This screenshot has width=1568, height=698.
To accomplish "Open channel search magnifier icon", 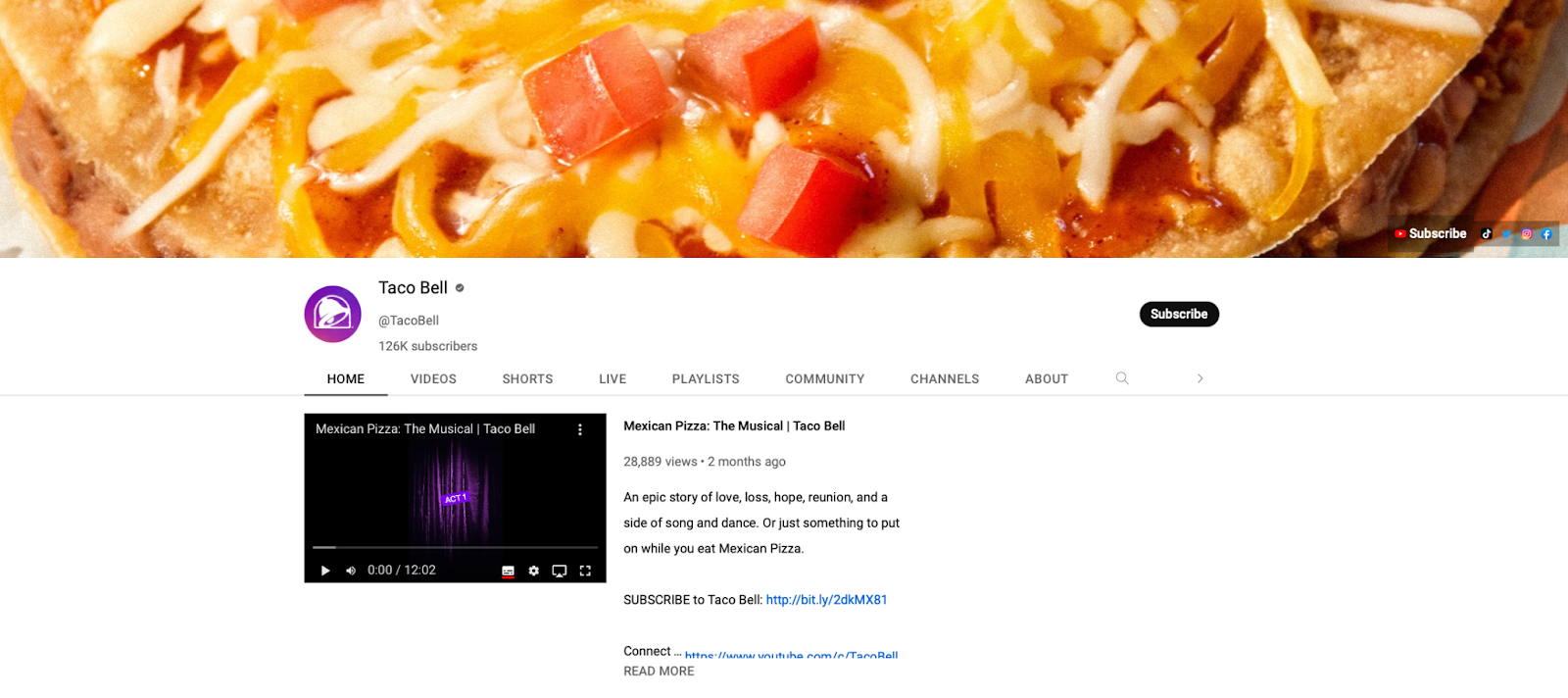I will [x=1122, y=378].
